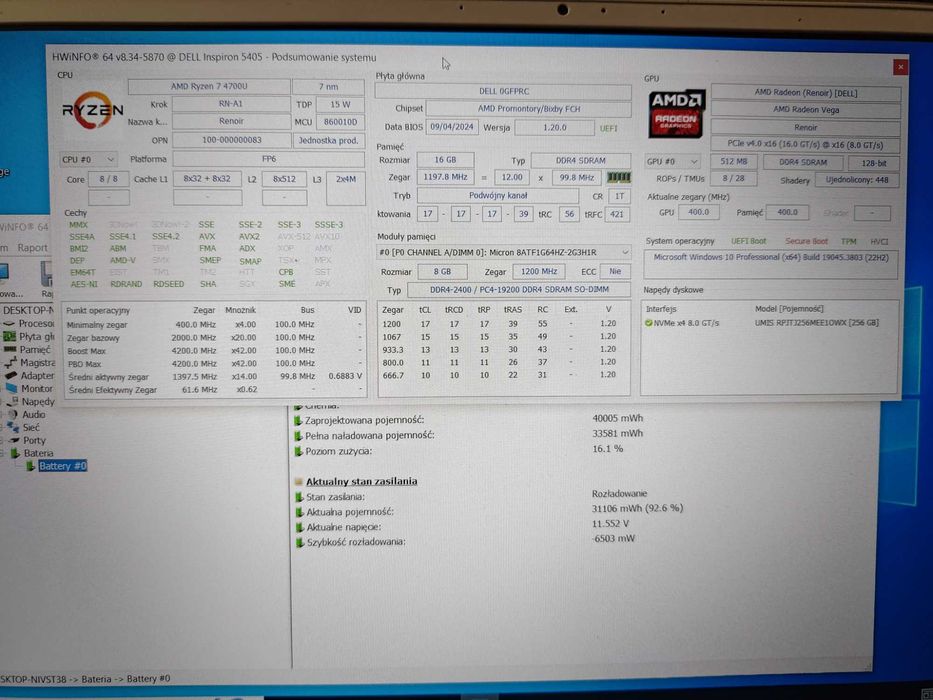The width and height of the screenshot is (933, 700).
Task: Click the 8 / 8 core count field
Action: (x=108, y=179)
